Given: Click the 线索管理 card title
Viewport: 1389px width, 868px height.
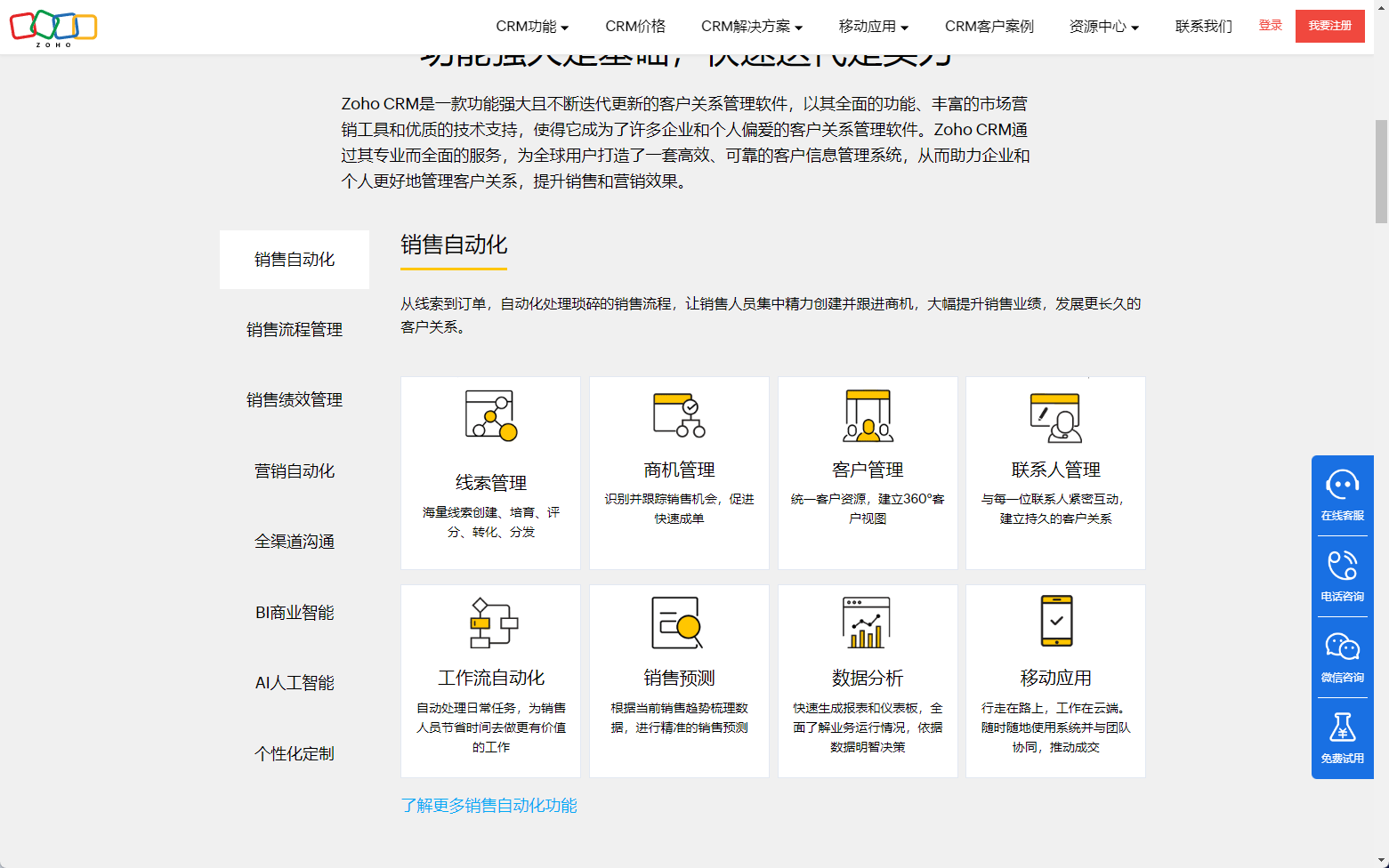Looking at the screenshot, I should tap(491, 483).
